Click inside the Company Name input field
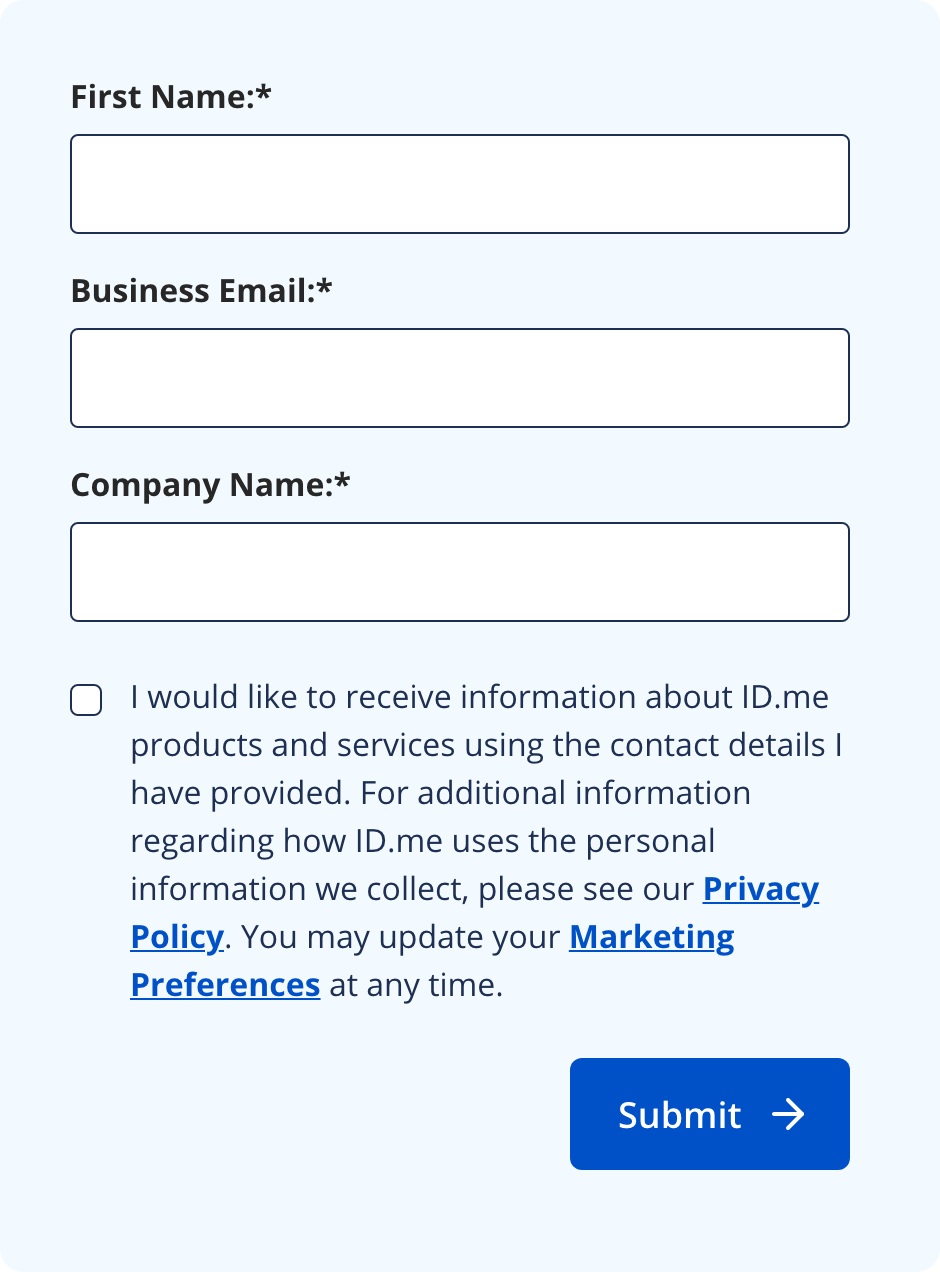The height and width of the screenshot is (1272, 940). pyautogui.click(x=459, y=571)
